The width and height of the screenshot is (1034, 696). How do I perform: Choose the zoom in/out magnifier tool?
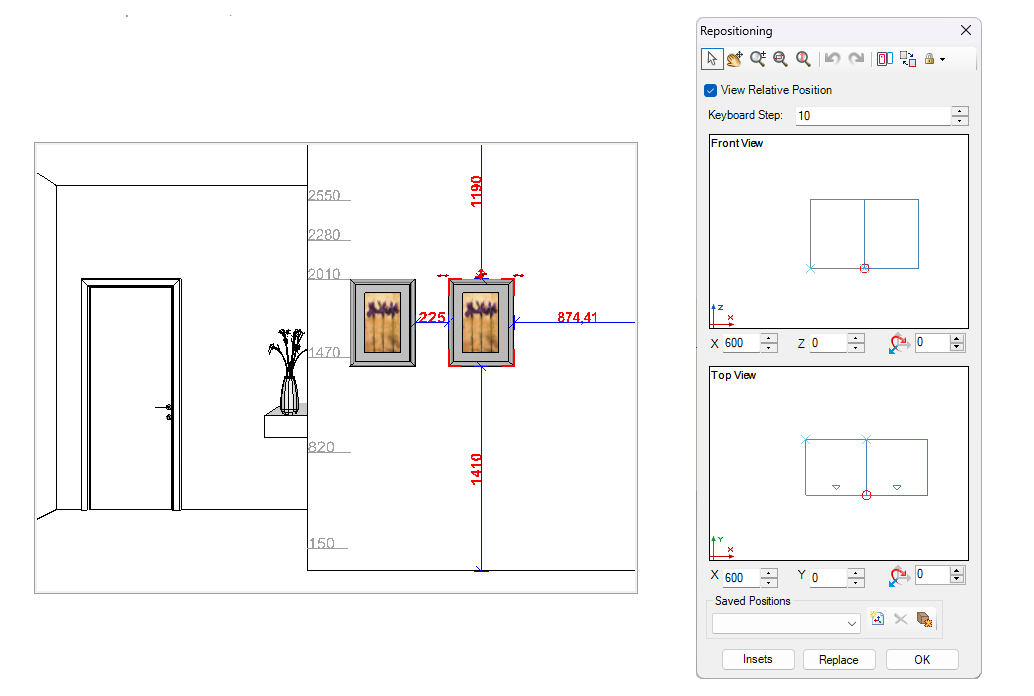coord(758,59)
